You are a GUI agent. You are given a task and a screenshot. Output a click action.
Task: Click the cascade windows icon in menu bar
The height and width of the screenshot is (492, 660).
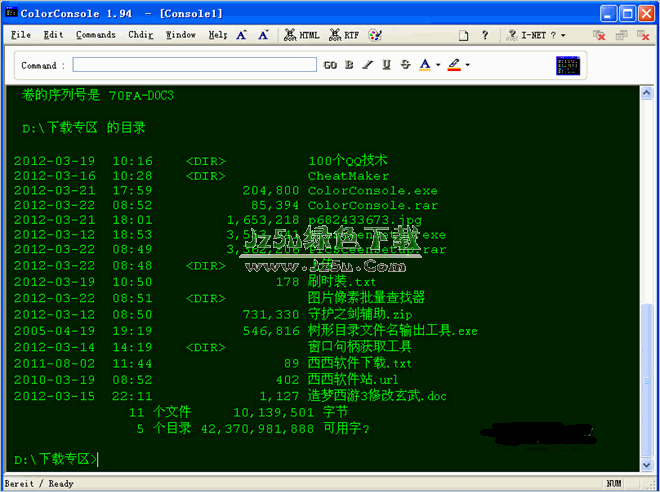[x=621, y=35]
